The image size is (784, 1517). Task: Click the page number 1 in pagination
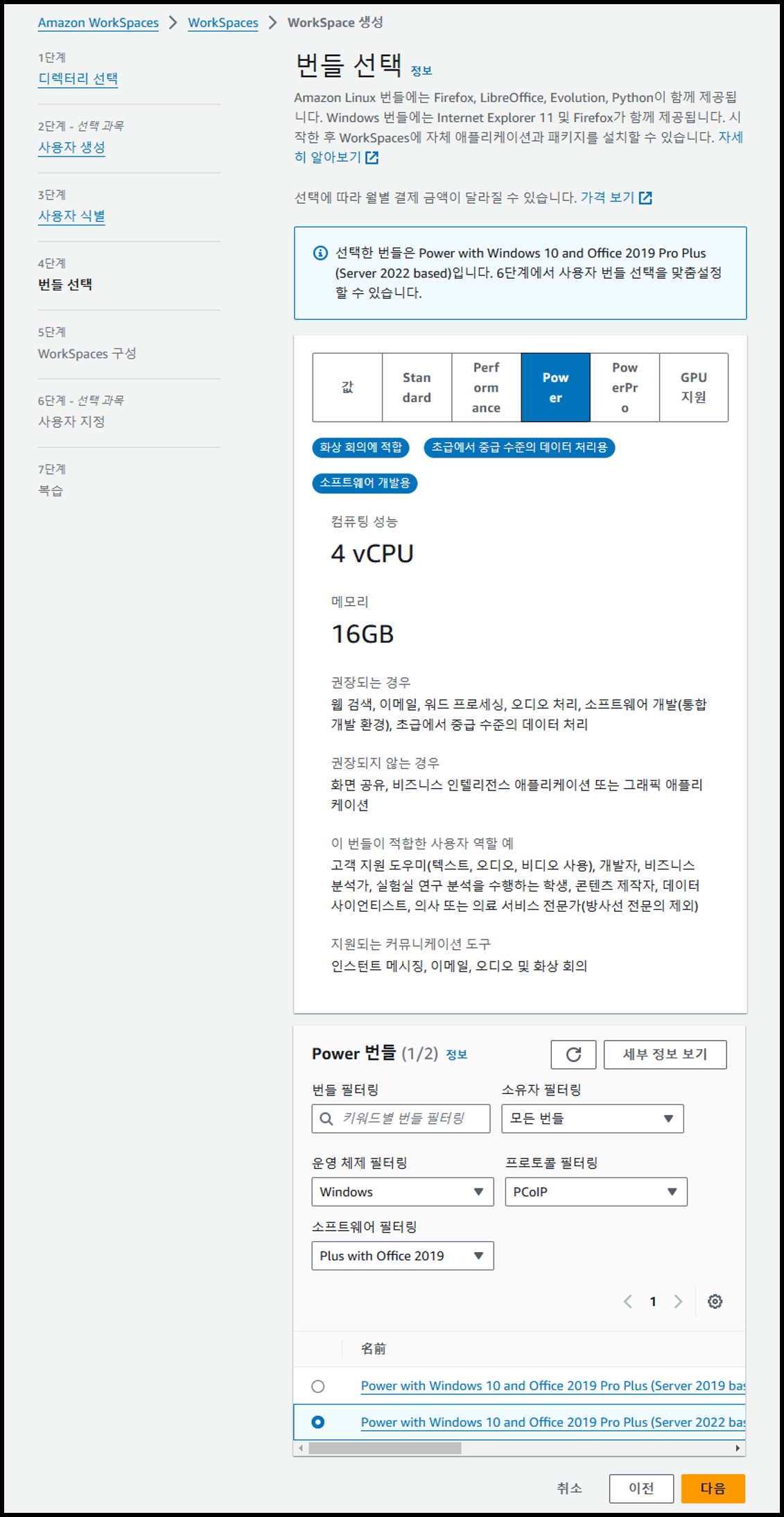(653, 1301)
